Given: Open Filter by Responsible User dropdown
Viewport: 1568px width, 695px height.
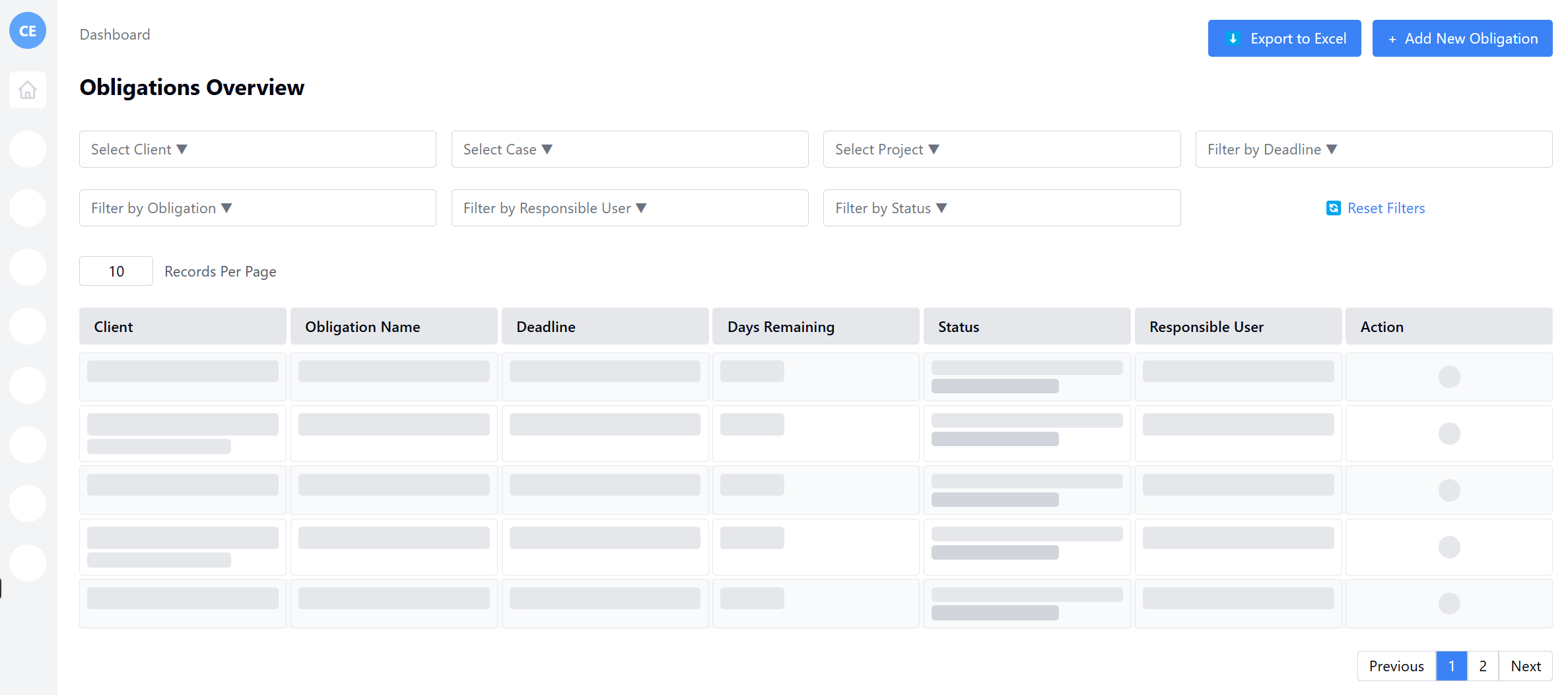Looking at the screenshot, I should pos(630,208).
